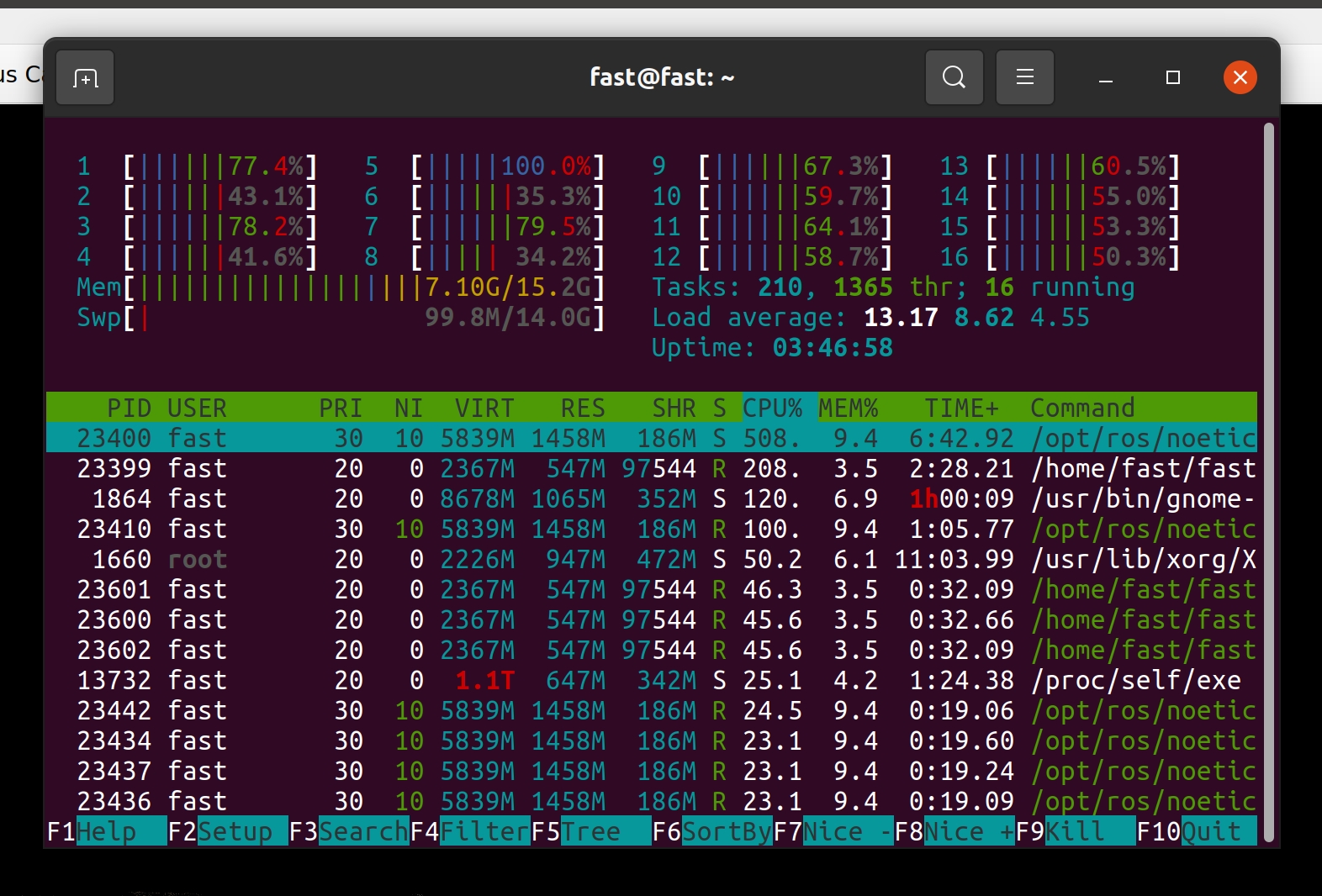Click F10 Quit in htop footer
This screenshot has width=1322, height=896.
1197,831
